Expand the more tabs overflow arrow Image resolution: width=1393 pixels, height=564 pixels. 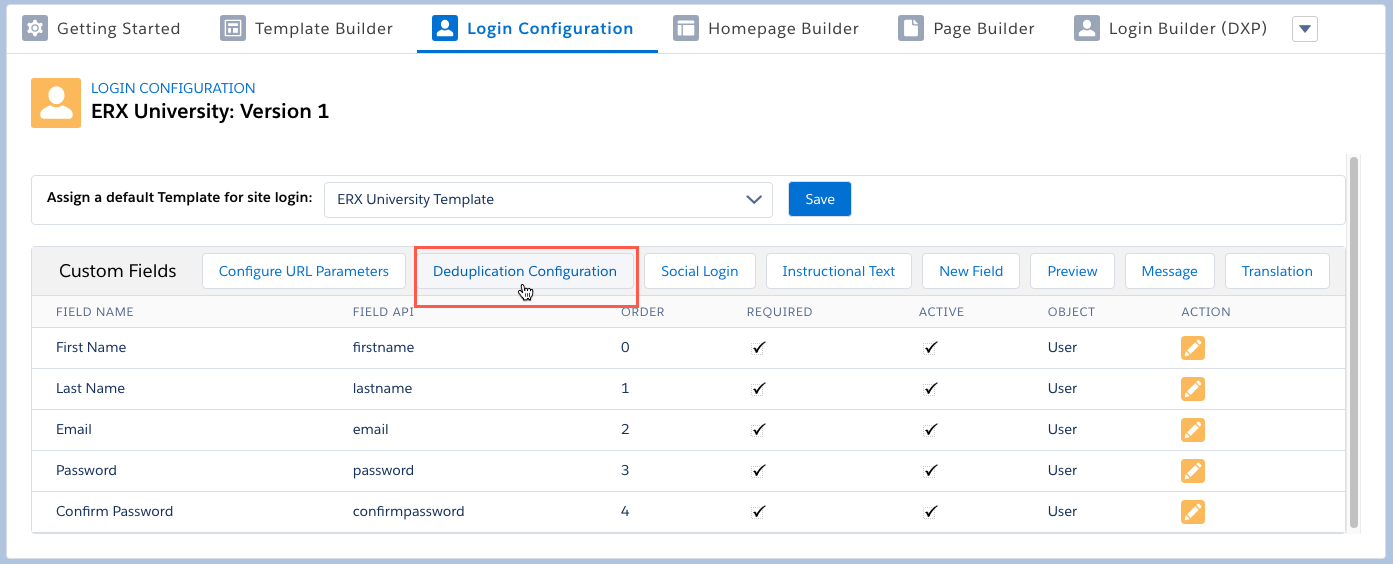pyautogui.click(x=1304, y=29)
